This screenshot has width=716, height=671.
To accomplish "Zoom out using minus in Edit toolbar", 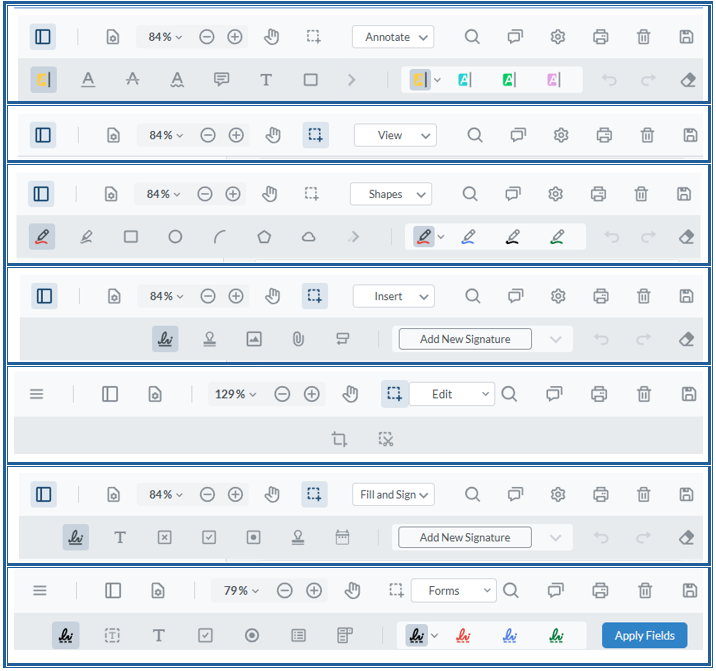I will point(282,394).
